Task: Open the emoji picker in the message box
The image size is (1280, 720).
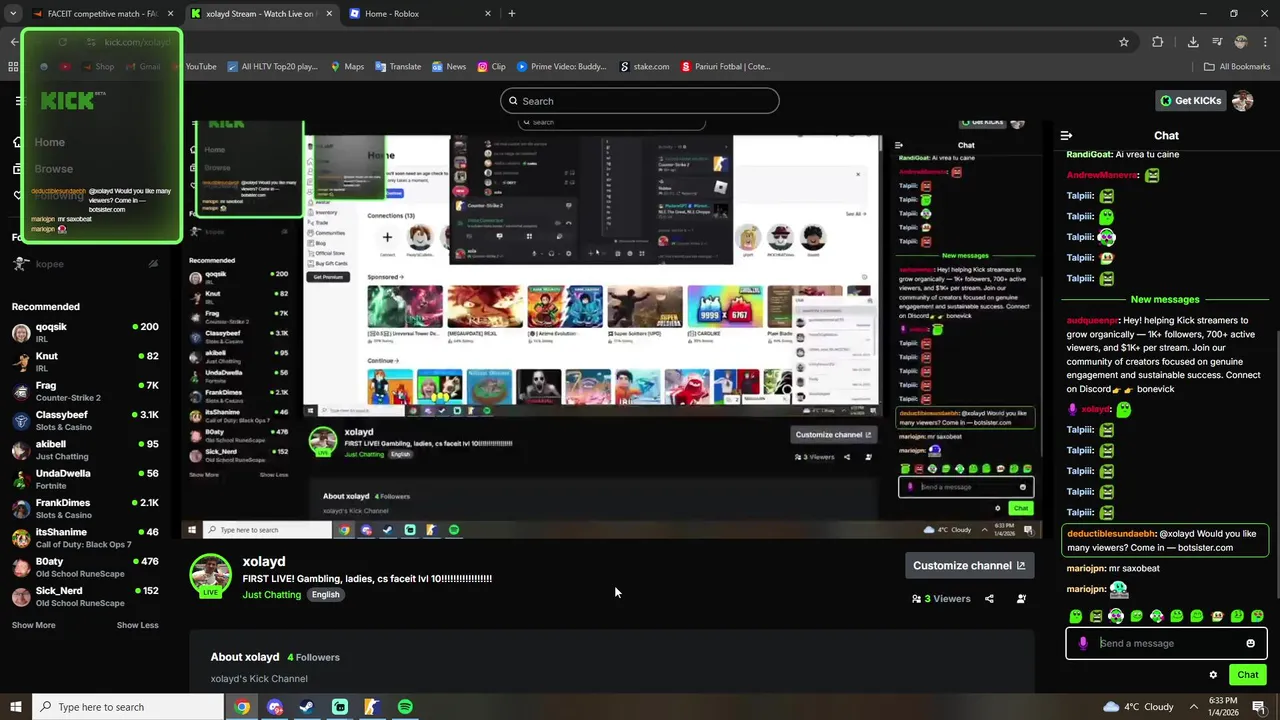Action: [1250, 643]
